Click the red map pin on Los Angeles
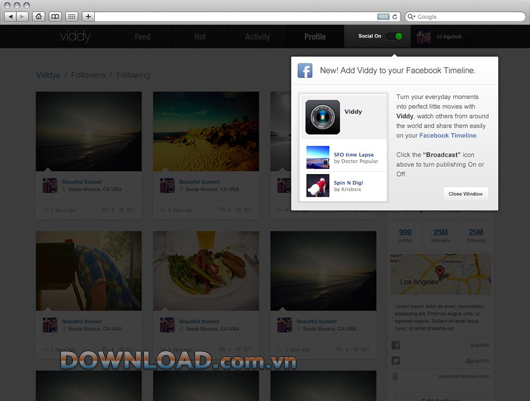The height and width of the screenshot is (401, 530). coord(439,272)
